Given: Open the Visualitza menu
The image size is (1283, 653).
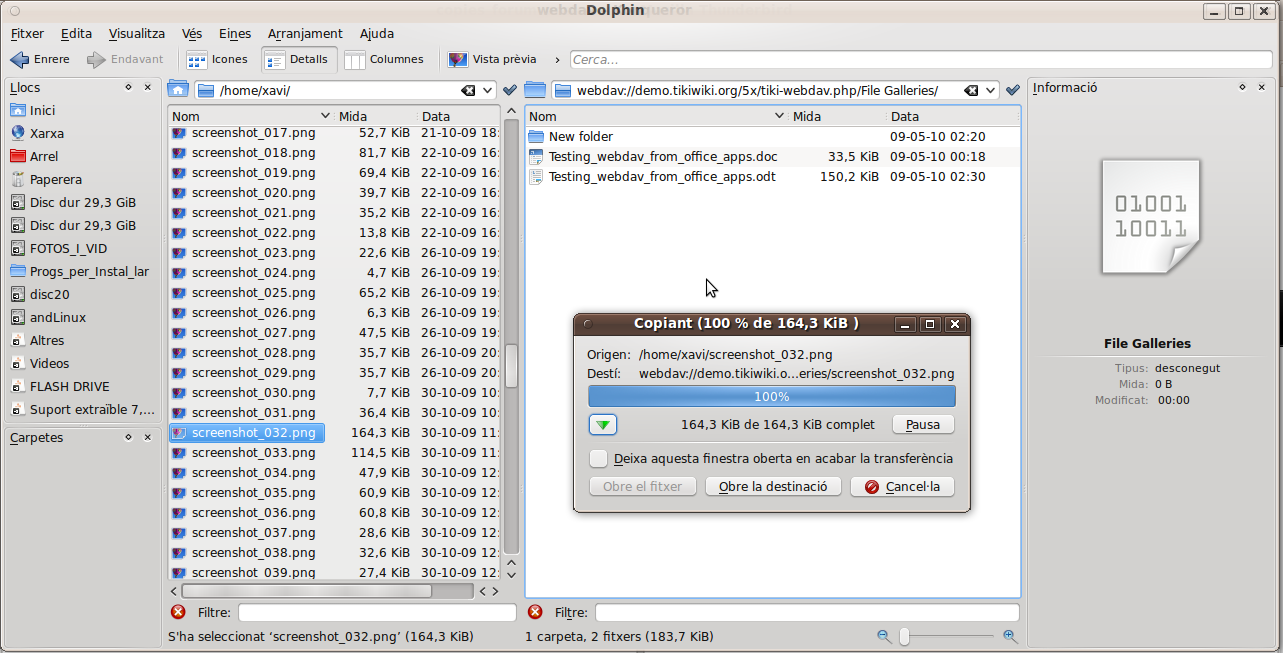Looking at the screenshot, I should [x=136, y=34].
